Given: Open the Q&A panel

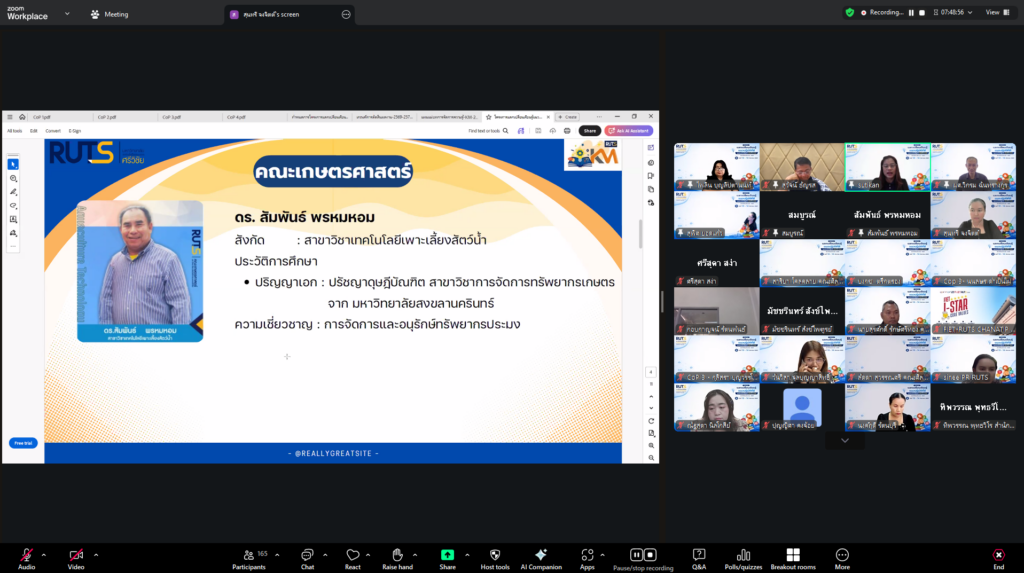Looking at the screenshot, I should point(699,559).
